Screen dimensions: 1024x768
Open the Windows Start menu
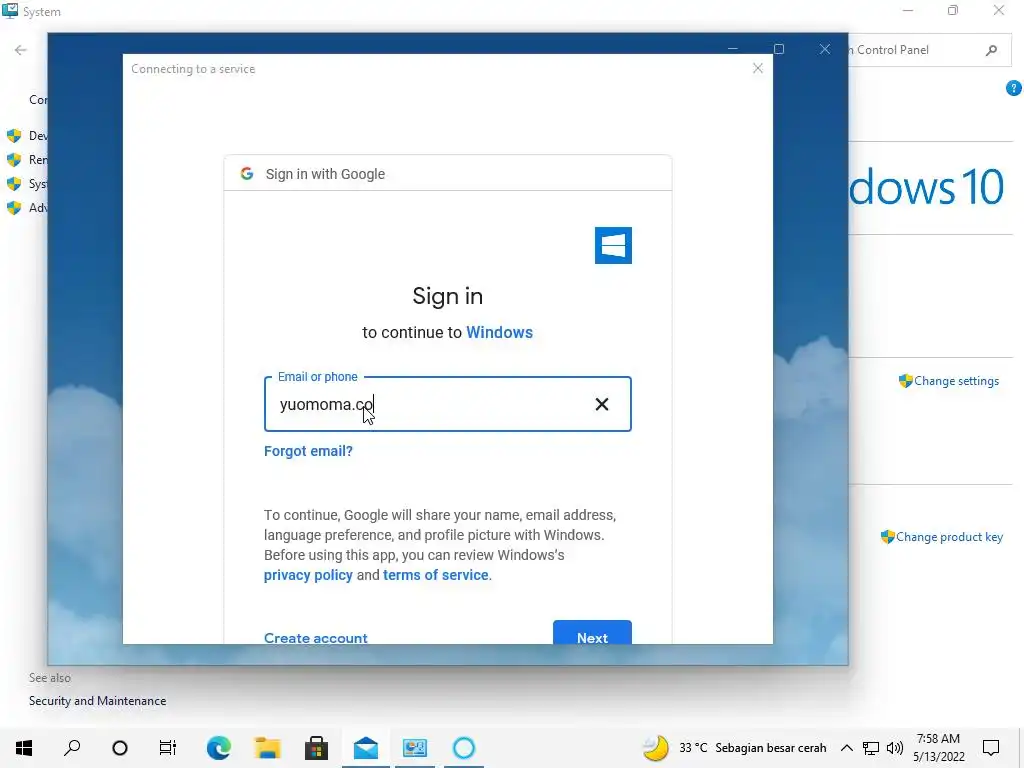tap(24, 748)
